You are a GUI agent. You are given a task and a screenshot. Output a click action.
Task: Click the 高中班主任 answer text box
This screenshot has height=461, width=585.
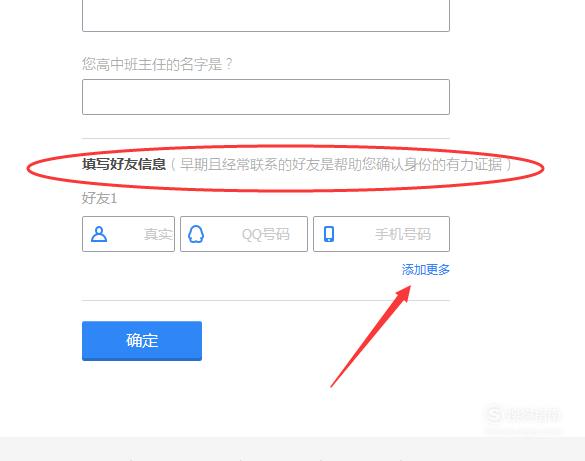point(266,97)
